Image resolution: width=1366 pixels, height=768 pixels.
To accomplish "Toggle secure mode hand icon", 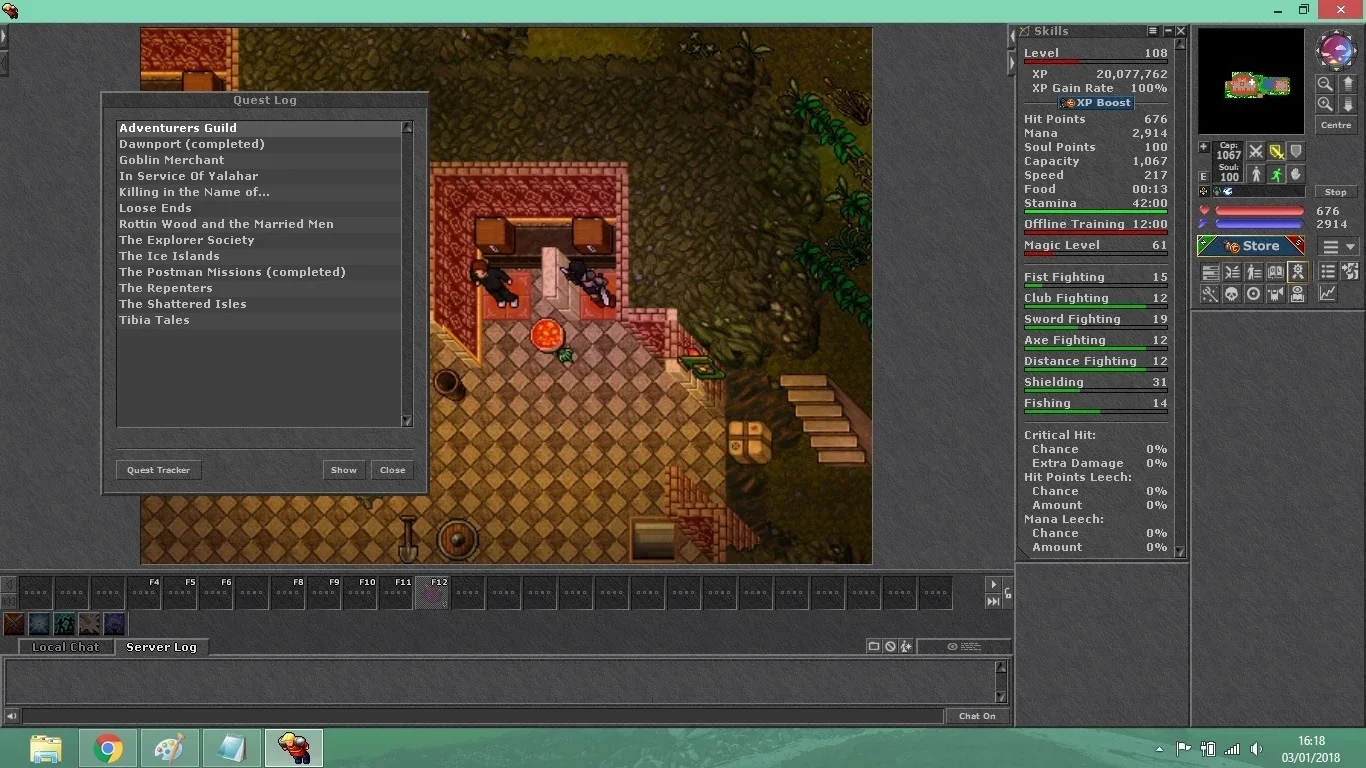I will 1296,174.
